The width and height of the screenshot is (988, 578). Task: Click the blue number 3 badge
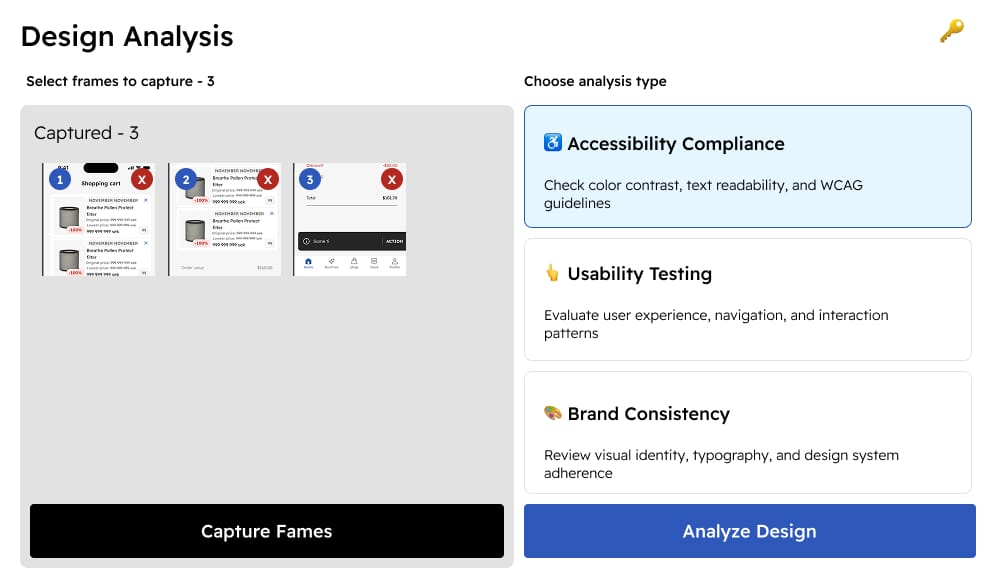310,180
